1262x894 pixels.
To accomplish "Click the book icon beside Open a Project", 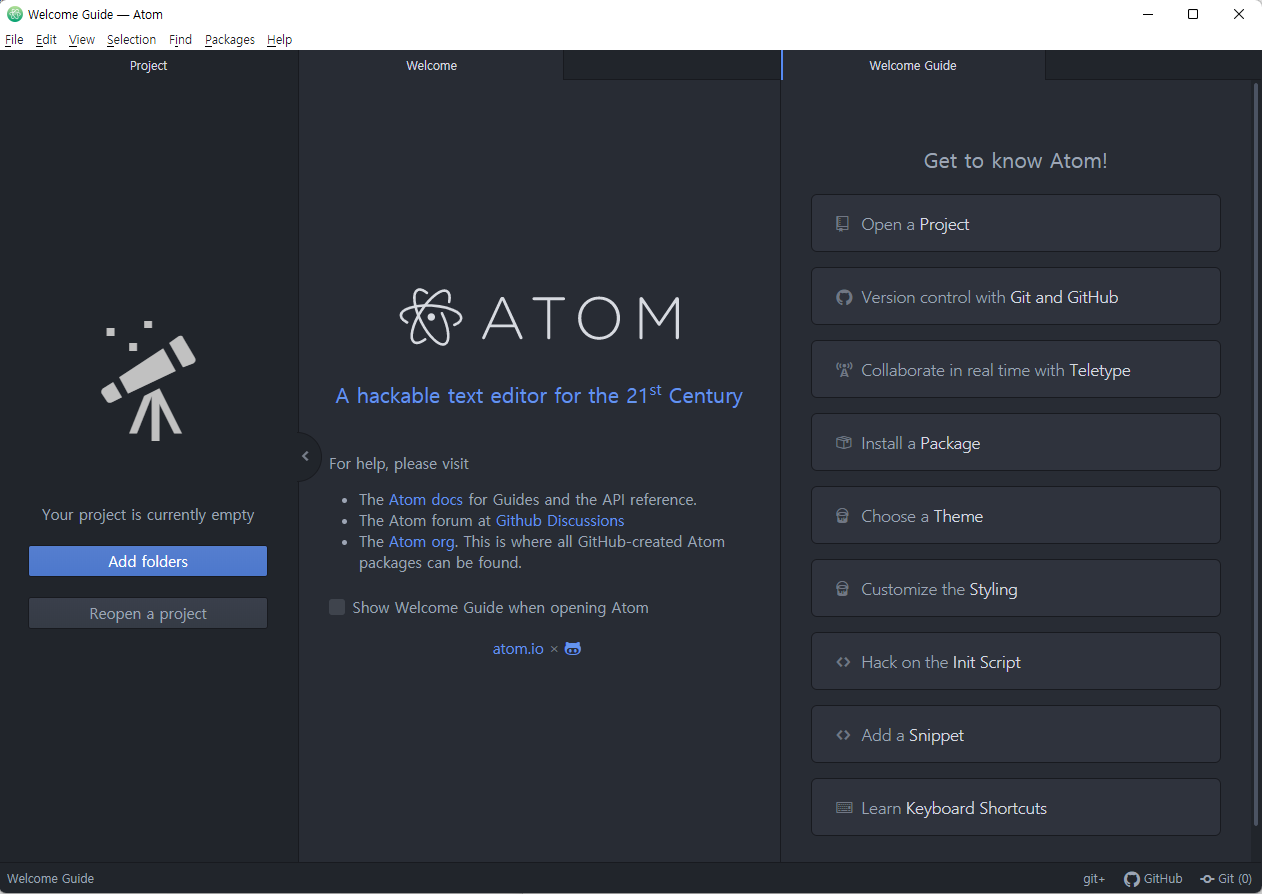I will pos(843,224).
